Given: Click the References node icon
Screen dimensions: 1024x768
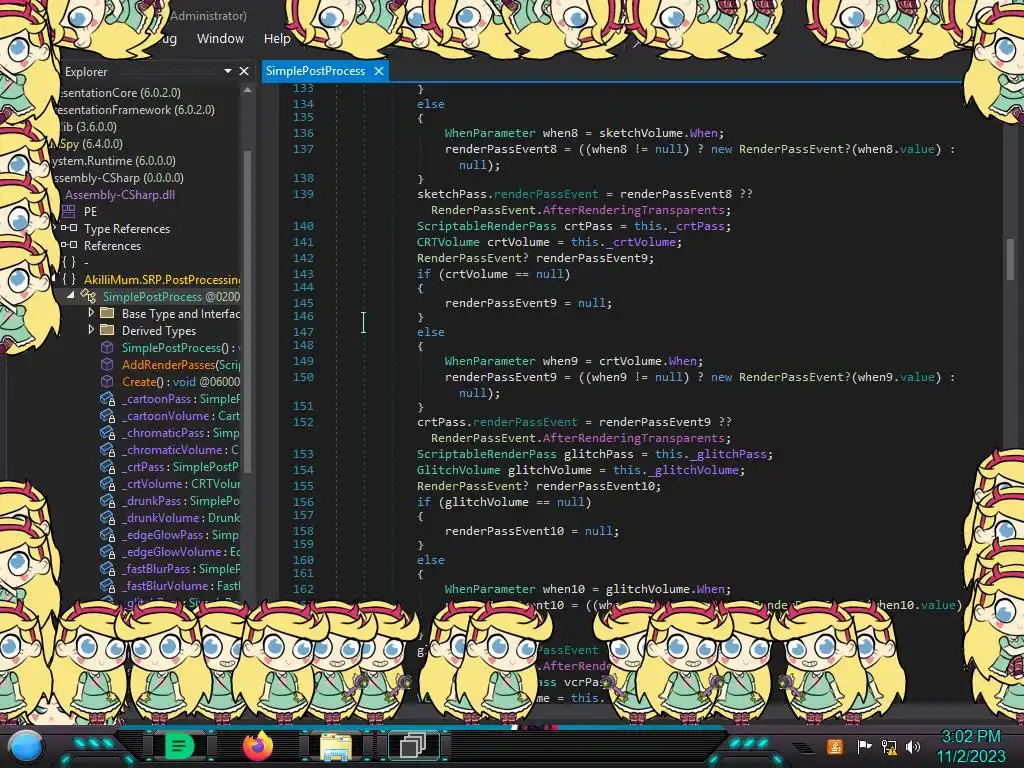Looking at the screenshot, I should [69, 245].
